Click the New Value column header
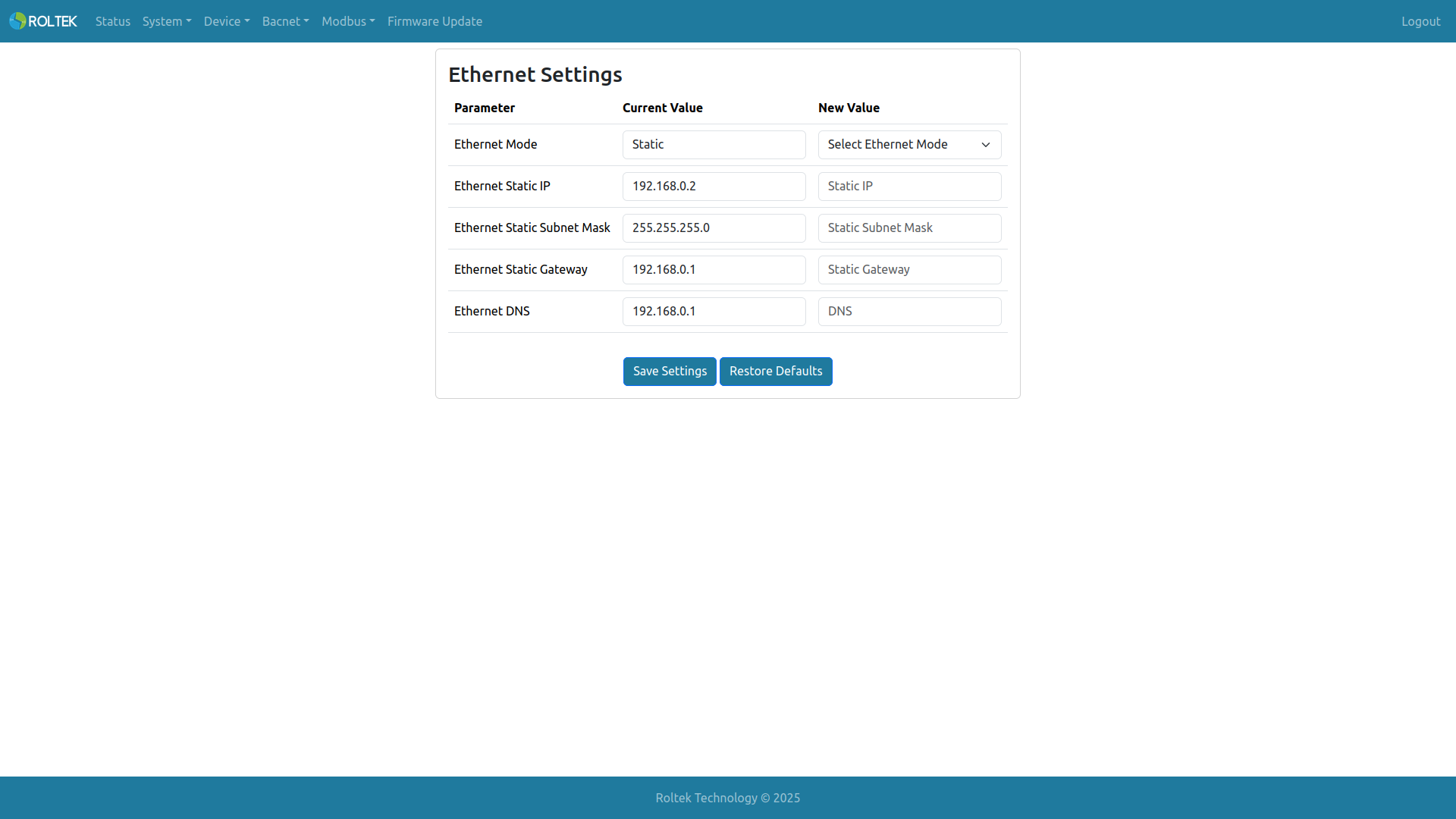Image resolution: width=1456 pixels, height=819 pixels. coord(849,108)
